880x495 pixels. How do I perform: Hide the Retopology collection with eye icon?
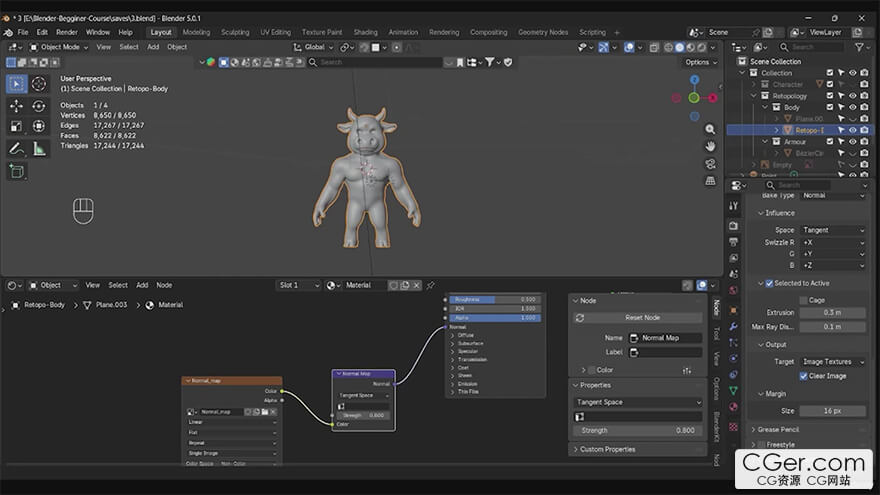point(852,96)
